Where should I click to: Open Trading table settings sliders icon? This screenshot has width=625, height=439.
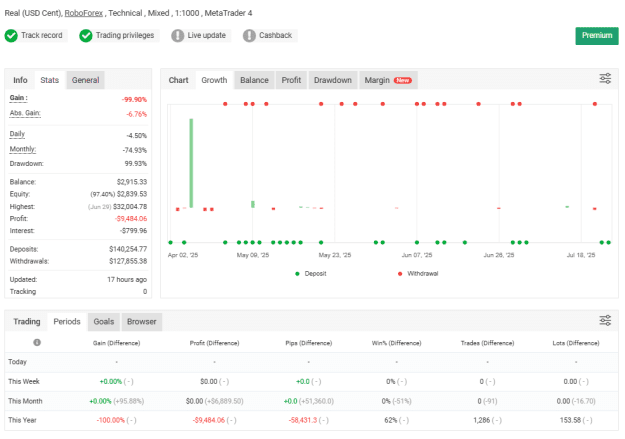click(605, 320)
